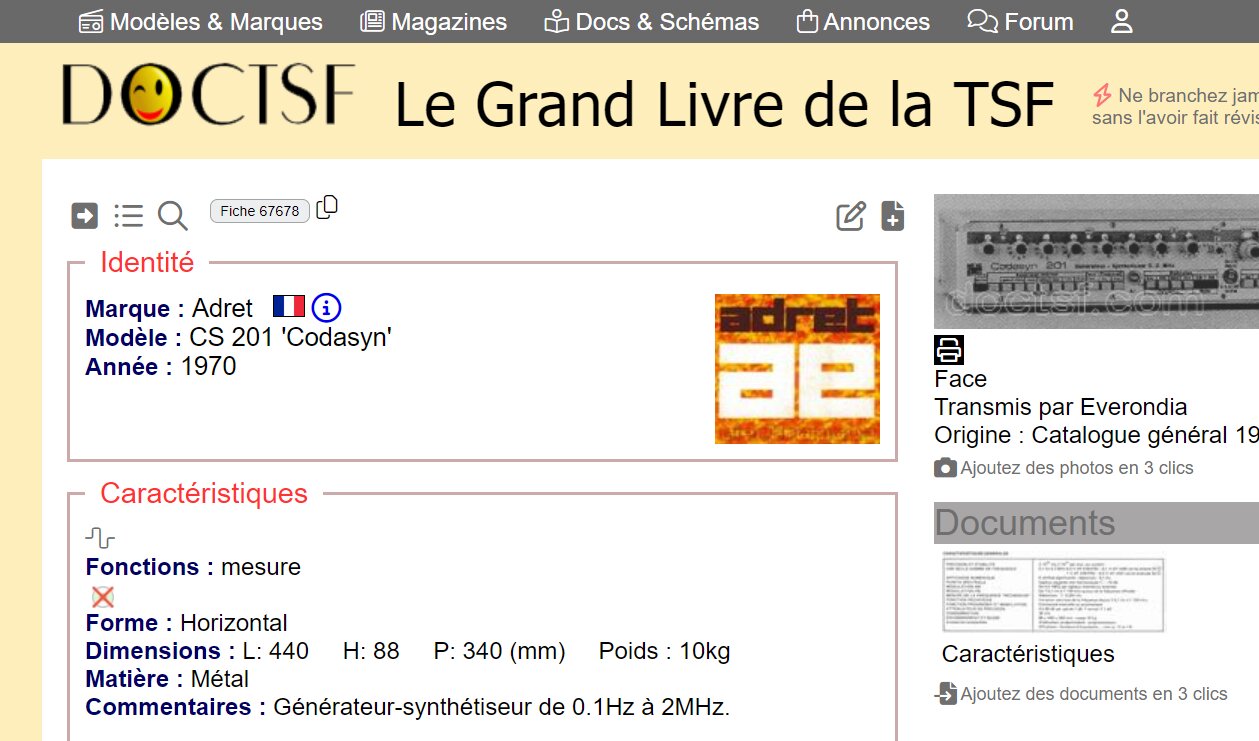Open the list view icon
This screenshot has width=1259, height=741.
coord(128,215)
